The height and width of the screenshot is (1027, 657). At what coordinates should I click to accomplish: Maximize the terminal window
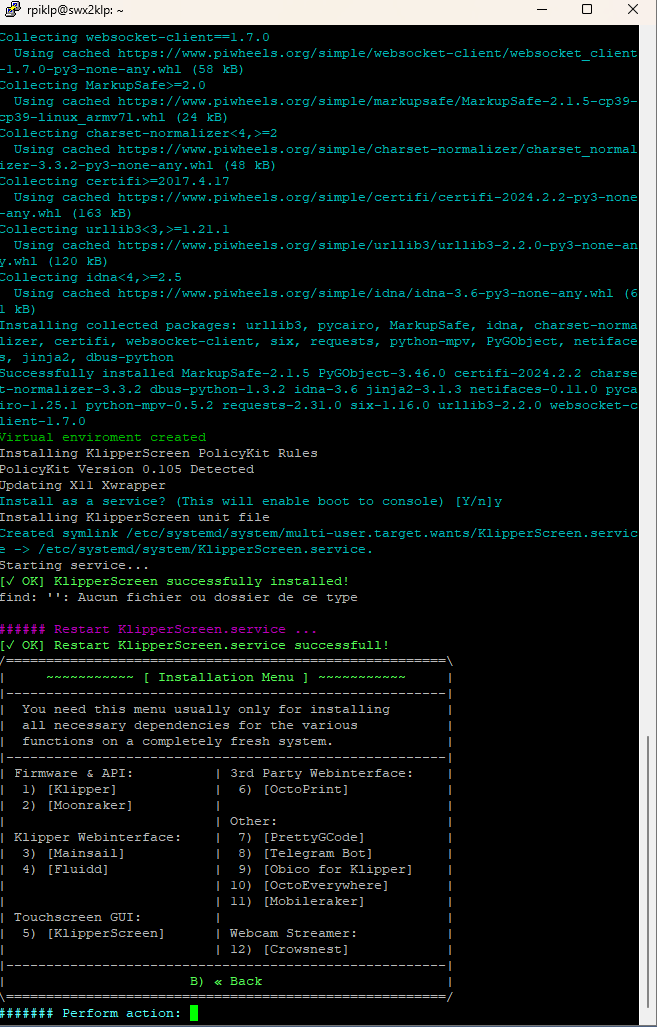coord(586,9)
